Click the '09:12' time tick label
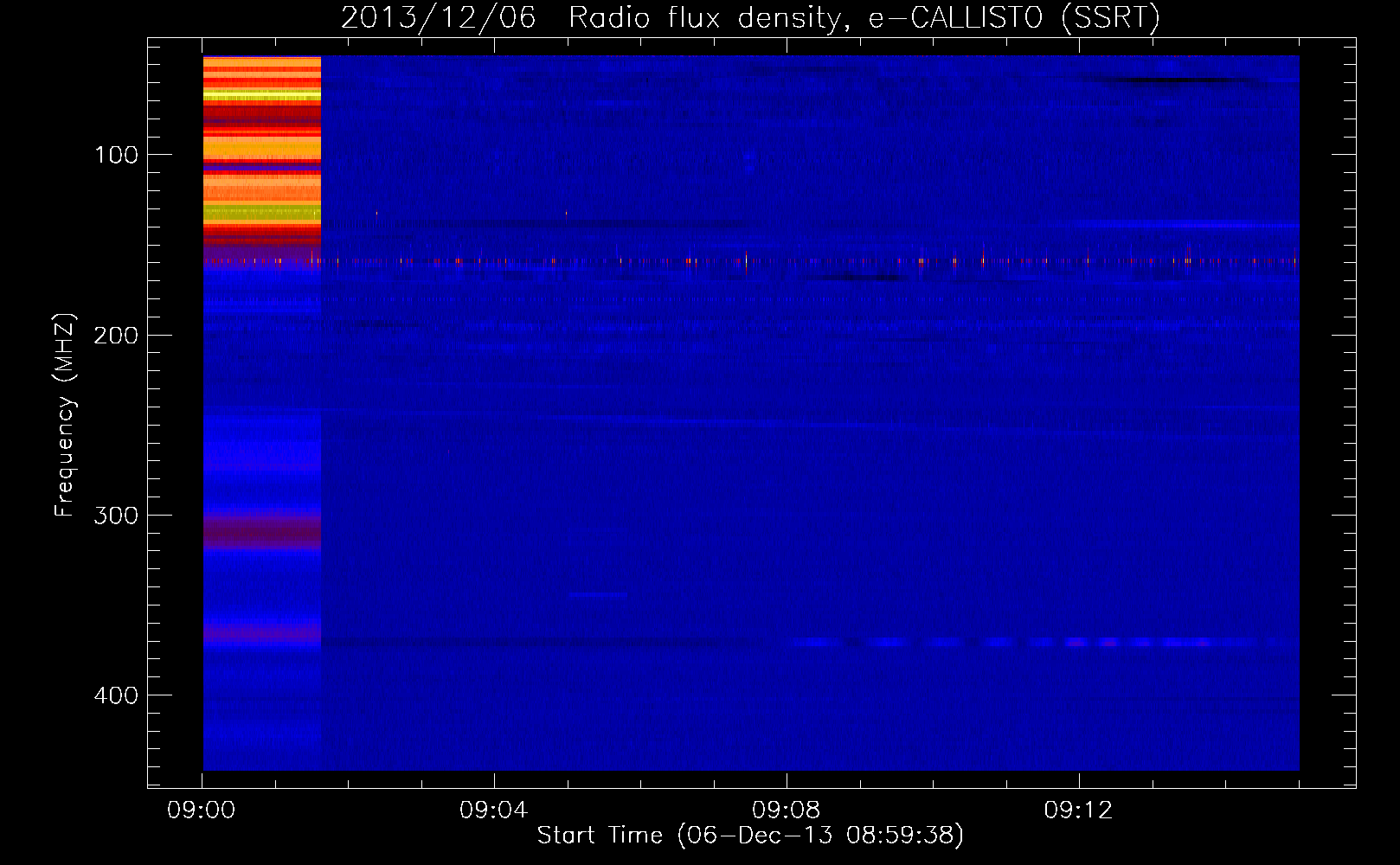This screenshot has height=865, width=1400. click(x=1079, y=811)
